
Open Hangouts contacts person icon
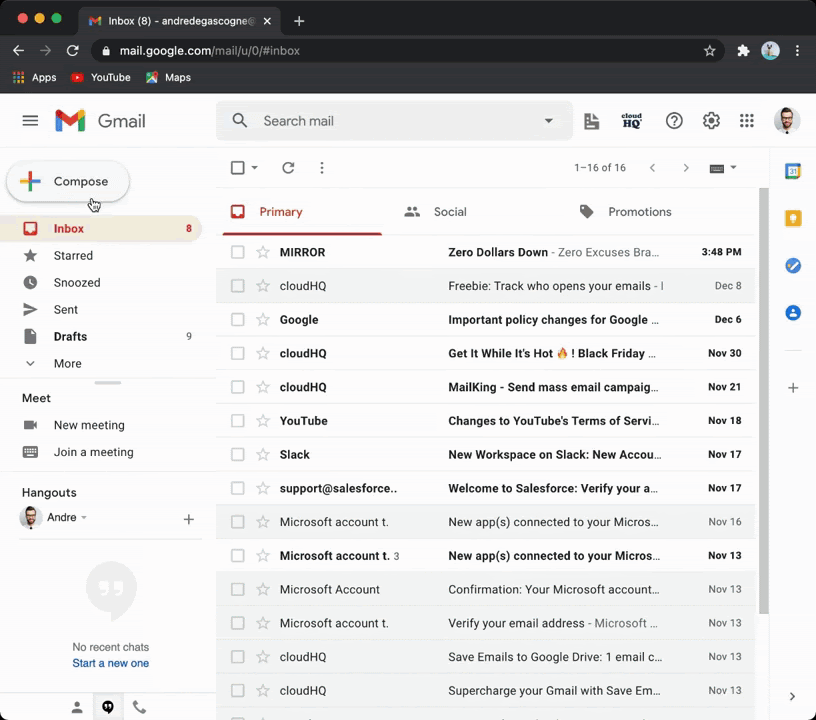click(77, 707)
